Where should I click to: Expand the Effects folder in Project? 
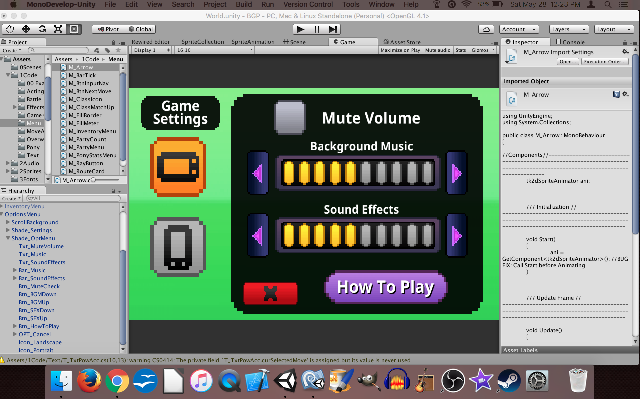pos(15,107)
